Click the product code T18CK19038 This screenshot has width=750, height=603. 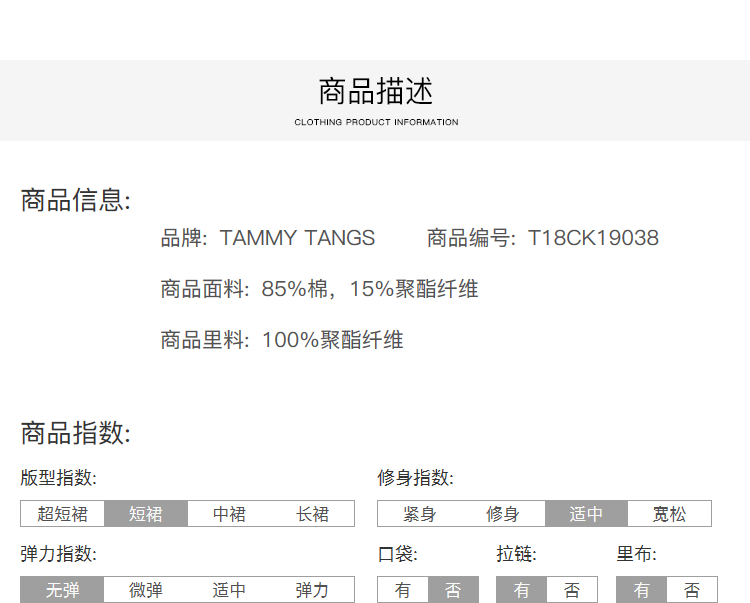coord(593,238)
